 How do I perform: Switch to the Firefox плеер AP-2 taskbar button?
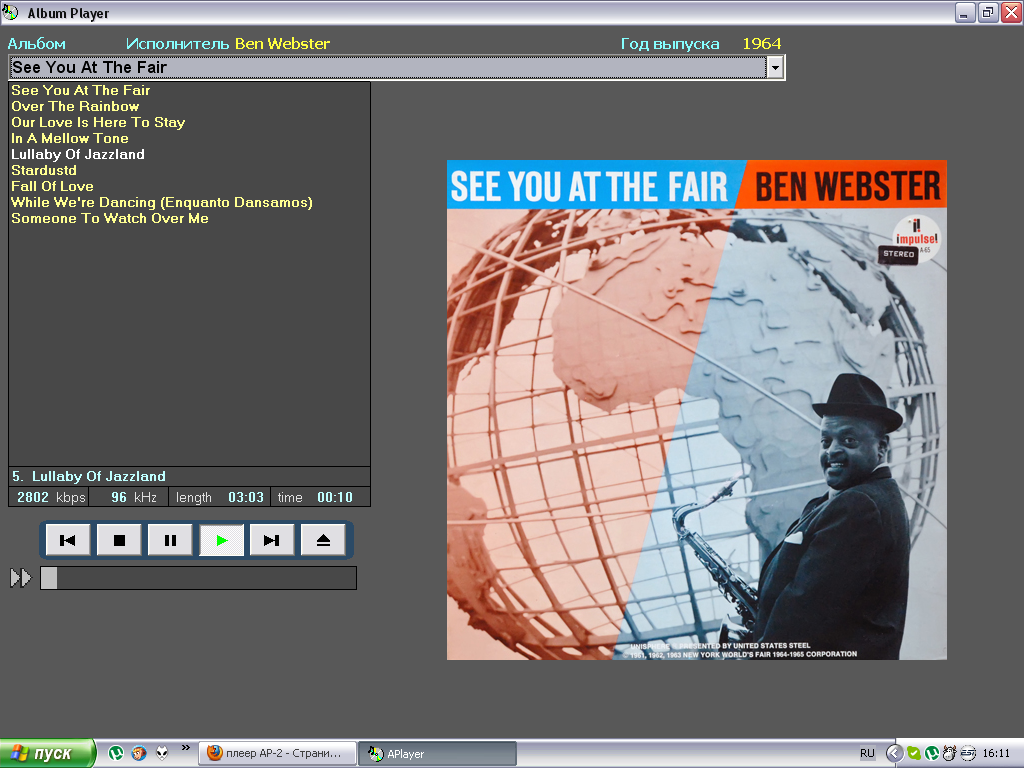(278, 753)
